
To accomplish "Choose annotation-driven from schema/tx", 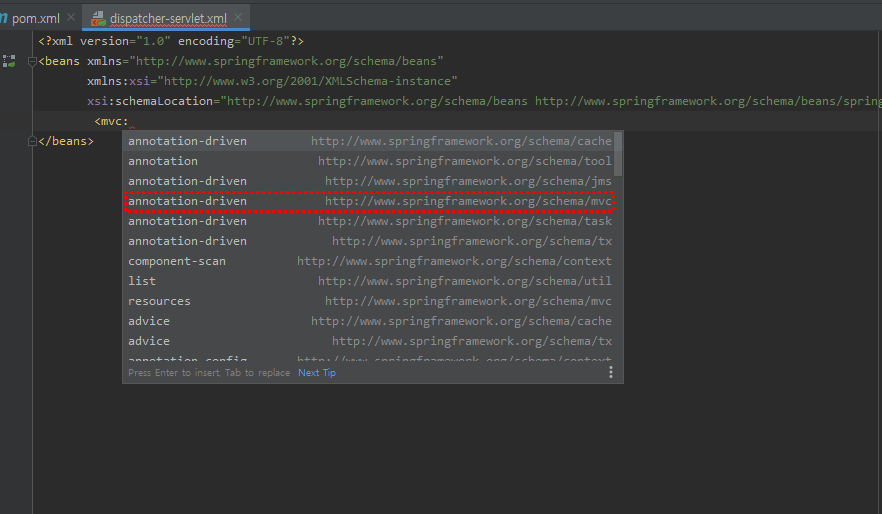I will pos(370,241).
